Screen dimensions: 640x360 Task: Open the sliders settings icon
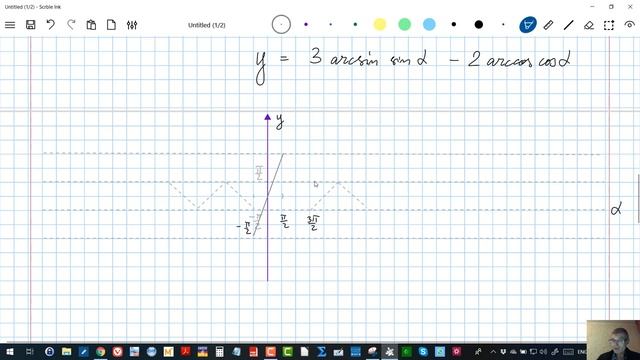[x=132, y=25]
